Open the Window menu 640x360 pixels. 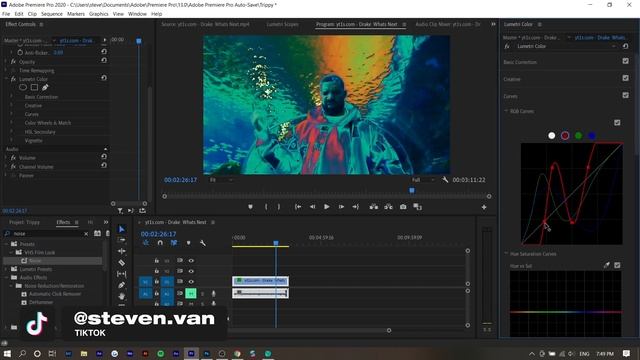tap(137, 14)
